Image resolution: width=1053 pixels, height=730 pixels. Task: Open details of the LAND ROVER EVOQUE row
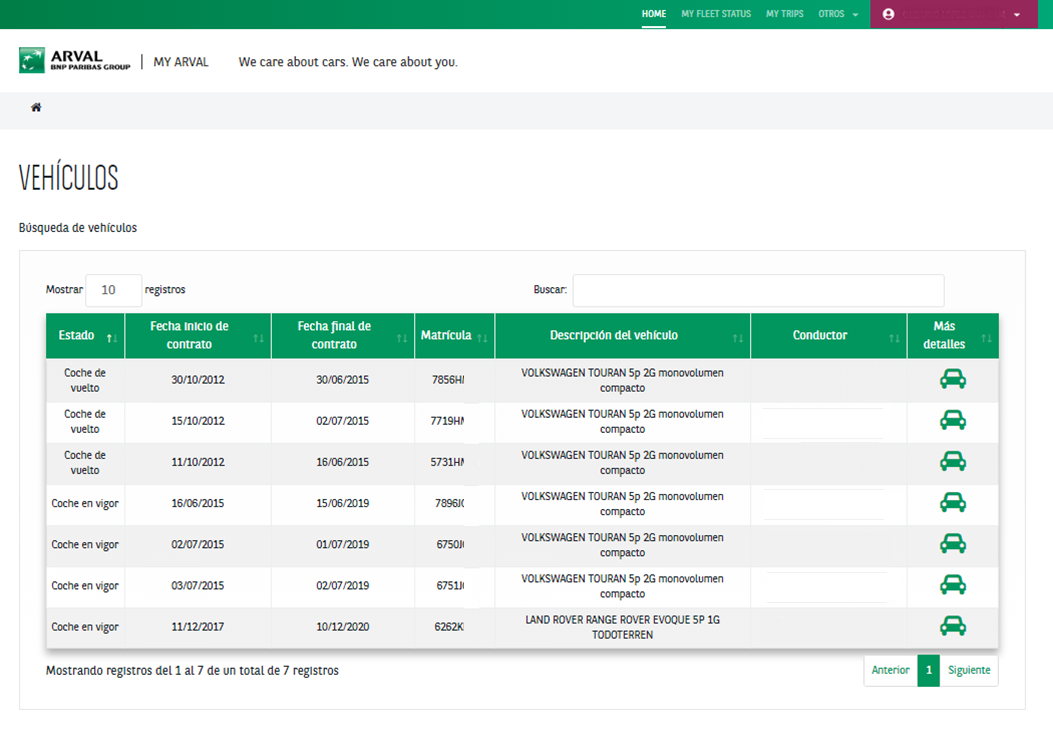point(953,625)
